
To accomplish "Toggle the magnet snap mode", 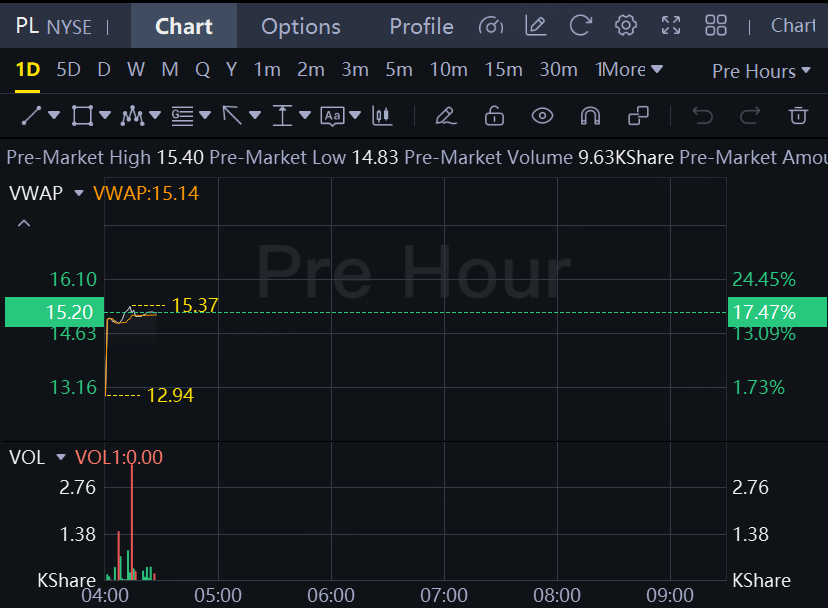I will point(590,116).
